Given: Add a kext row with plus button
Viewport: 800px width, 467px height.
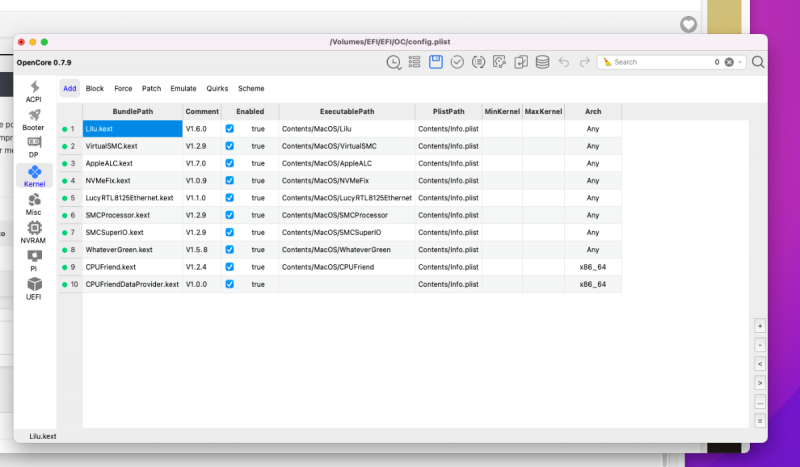Looking at the screenshot, I should point(760,326).
